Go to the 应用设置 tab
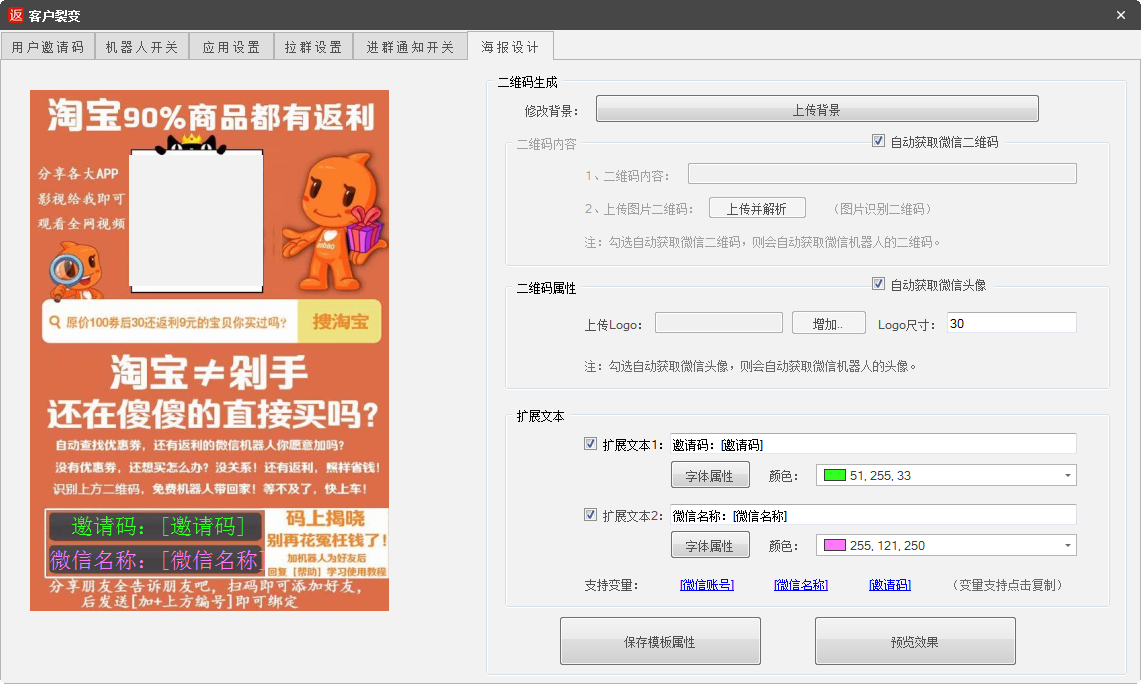The width and height of the screenshot is (1141, 684). click(x=231, y=47)
